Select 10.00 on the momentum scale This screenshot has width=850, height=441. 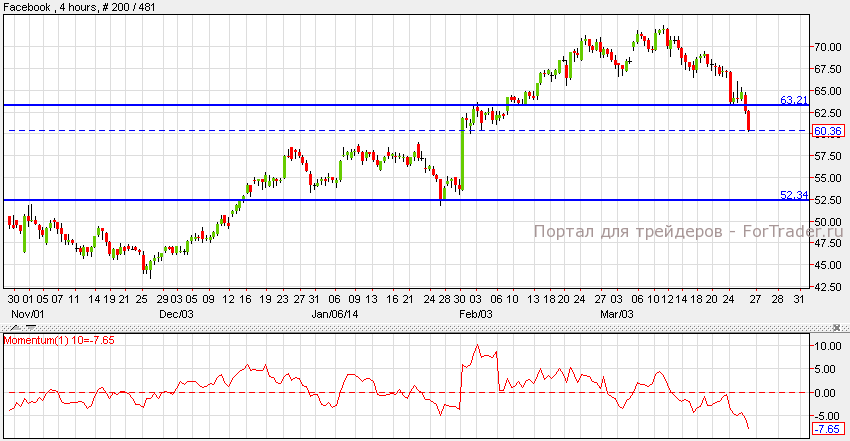click(826, 346)
